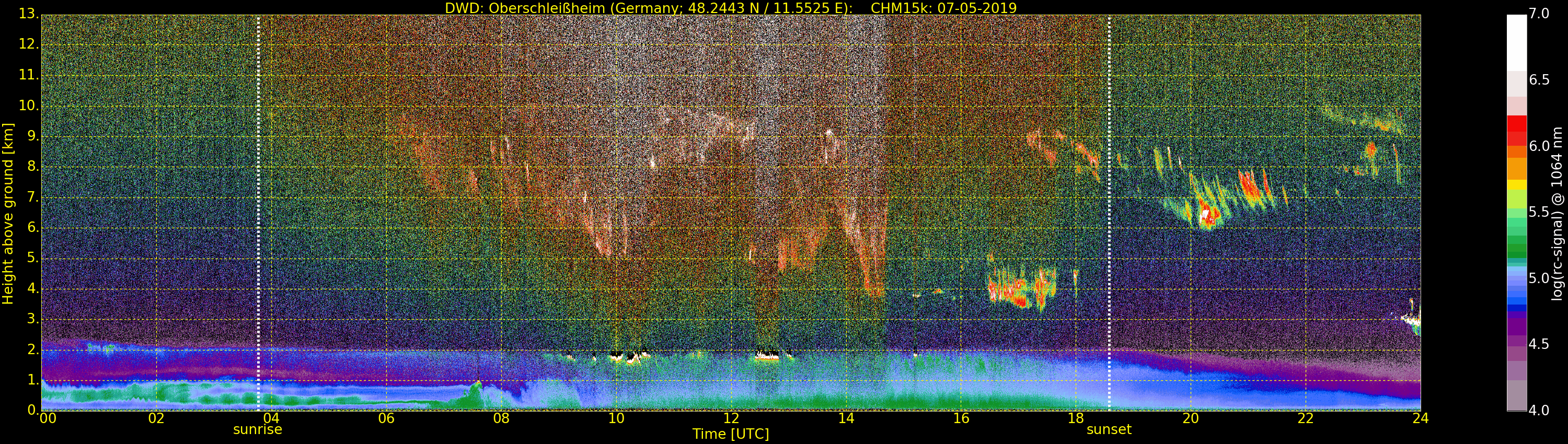Click the plot title 'DWD: Oberschleißheim' text
Screen dimensions: 1568x444
(525, 8)
